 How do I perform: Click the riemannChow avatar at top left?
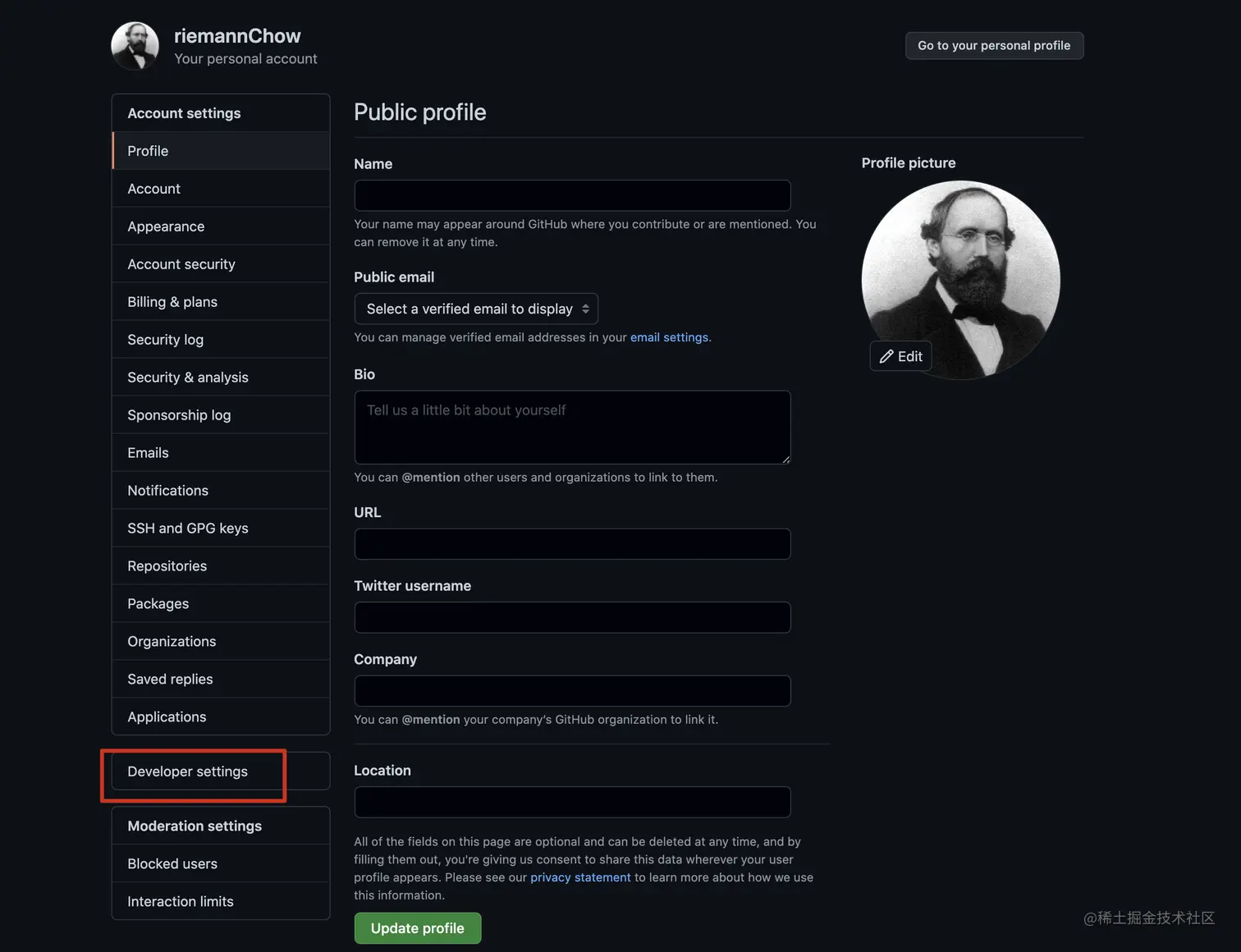pyautogui.click(x=135, y=46)
